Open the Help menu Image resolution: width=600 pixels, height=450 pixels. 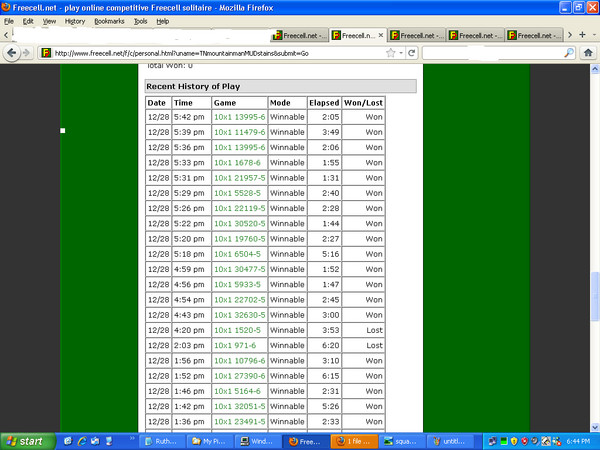pos(163,21)
